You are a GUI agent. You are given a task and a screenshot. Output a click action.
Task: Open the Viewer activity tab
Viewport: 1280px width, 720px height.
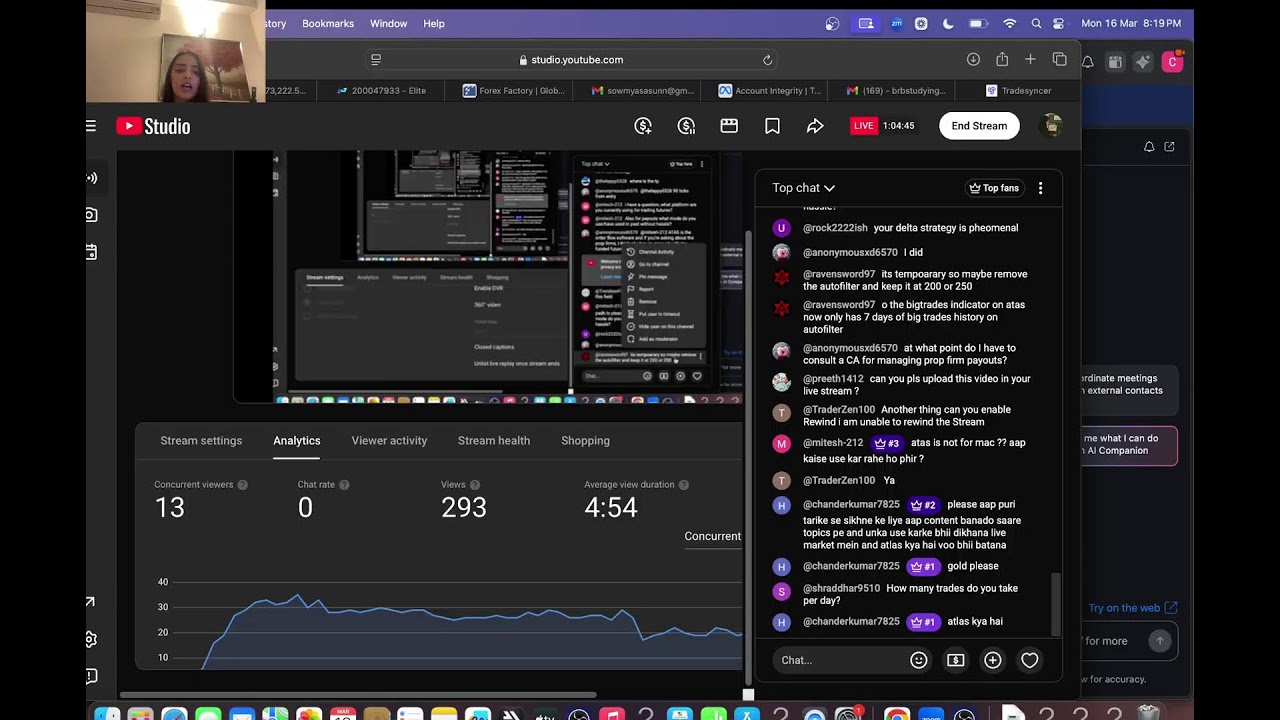click(389, 441)
